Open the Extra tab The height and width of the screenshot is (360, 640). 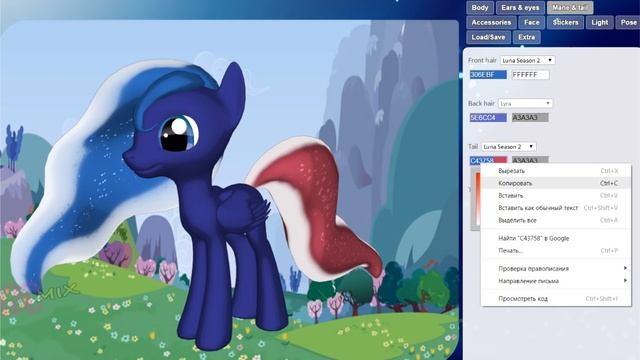527,37
